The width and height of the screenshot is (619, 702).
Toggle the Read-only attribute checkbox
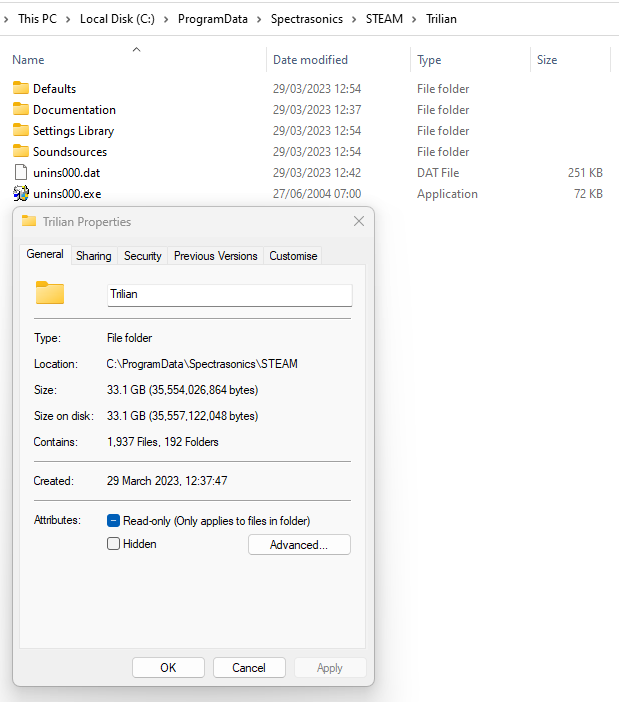[x=113, y=521]
